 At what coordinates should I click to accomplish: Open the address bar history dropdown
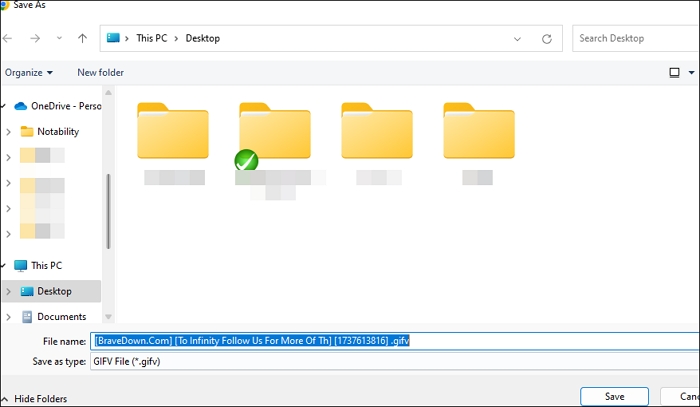tap(517, 39)
